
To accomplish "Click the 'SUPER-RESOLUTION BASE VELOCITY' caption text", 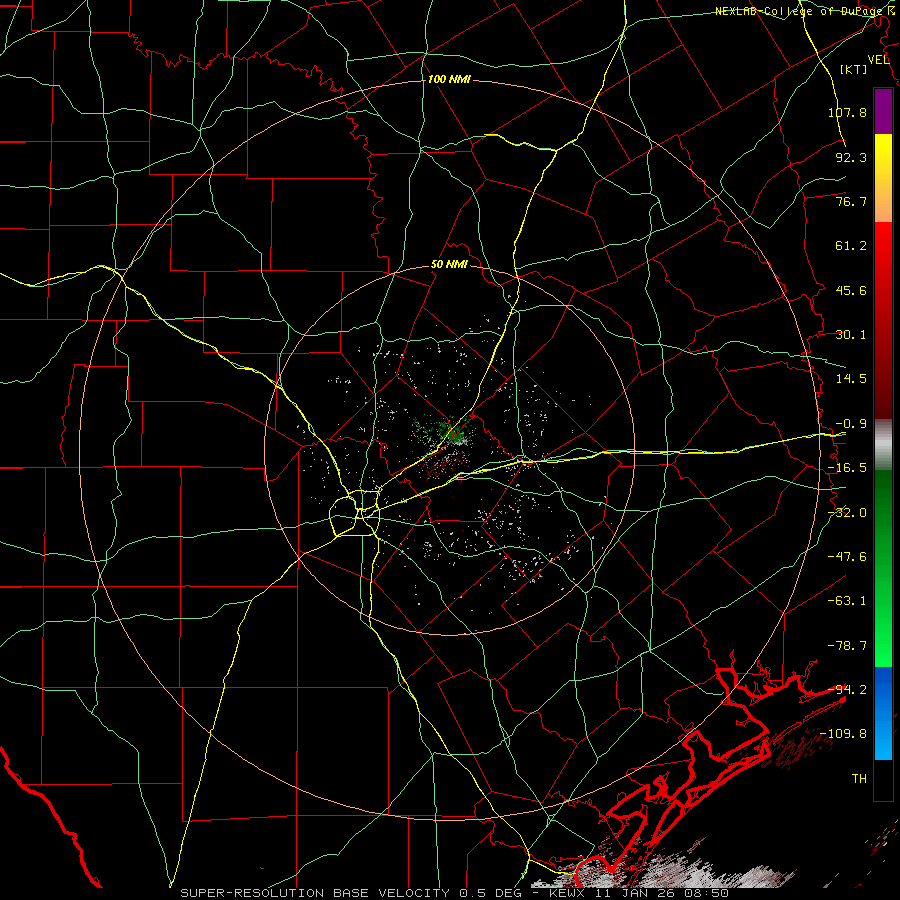I will click(x=315, y=893).
